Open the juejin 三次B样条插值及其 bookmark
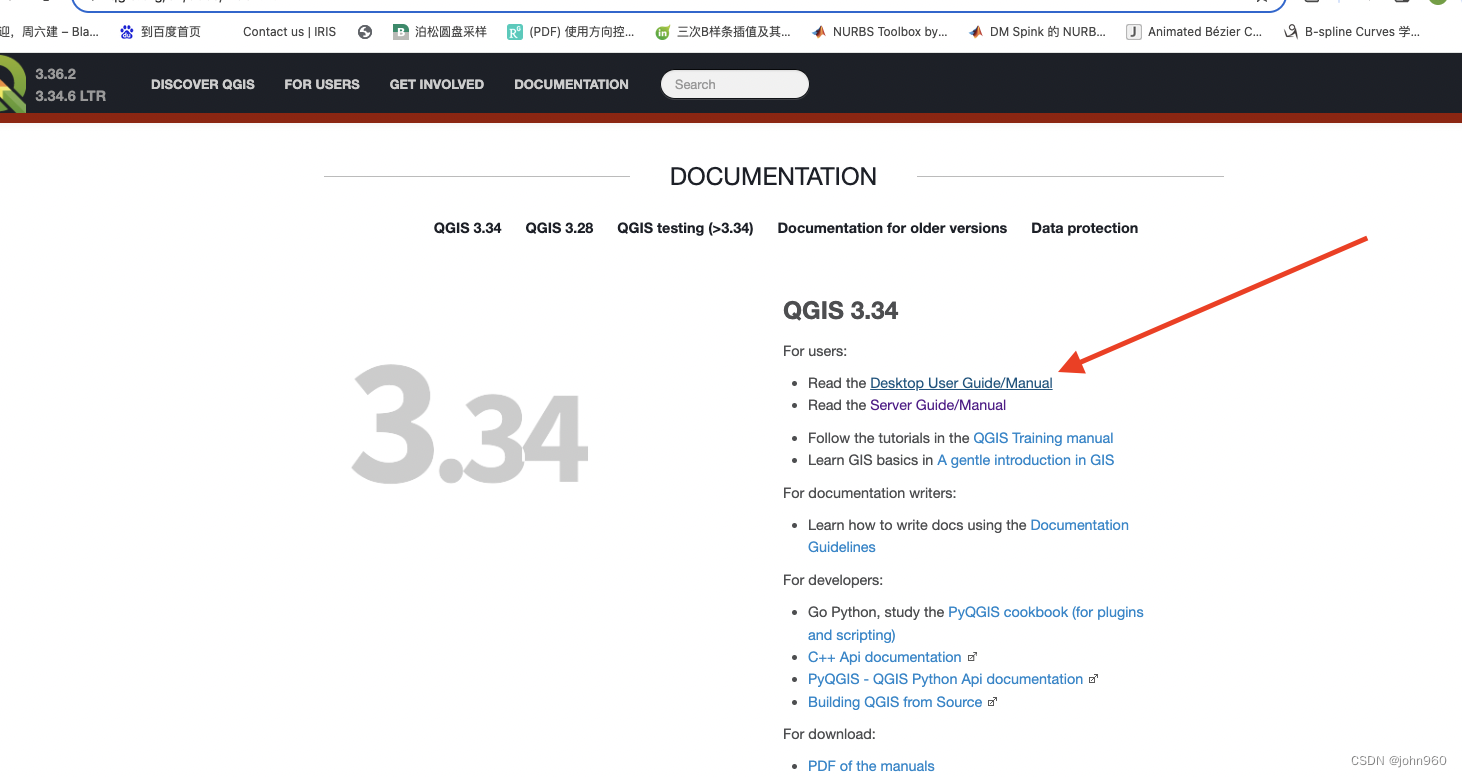Viewport: 1462px width, 777px height. pyautogui.click(x=722, y=31)
